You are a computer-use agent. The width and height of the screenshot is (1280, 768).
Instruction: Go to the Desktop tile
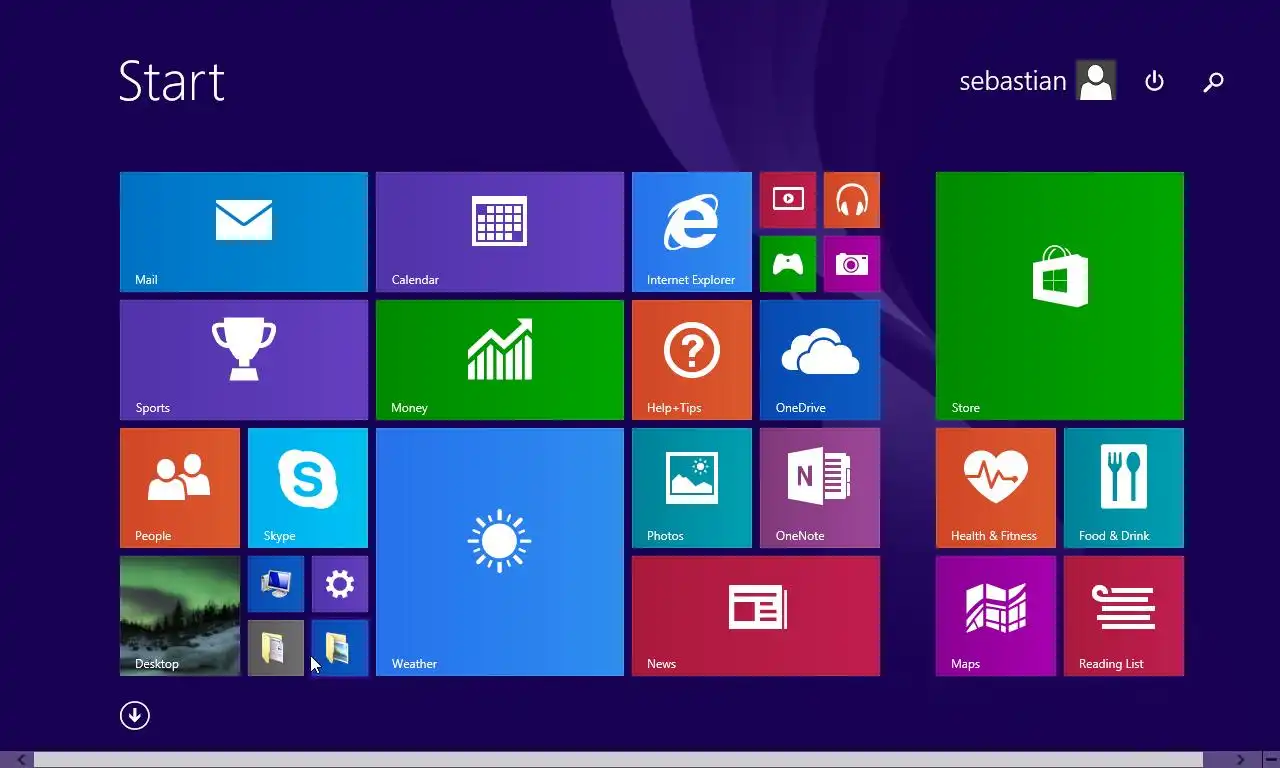click(x=180, y=616)
